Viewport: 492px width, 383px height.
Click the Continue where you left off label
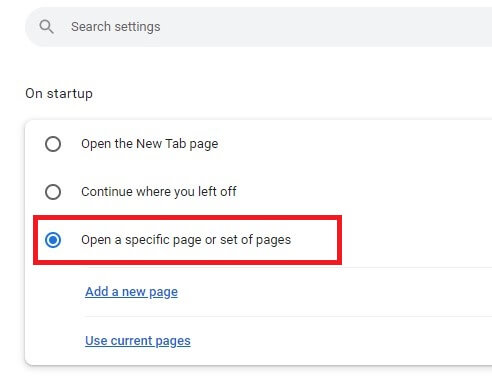[159, 192]
